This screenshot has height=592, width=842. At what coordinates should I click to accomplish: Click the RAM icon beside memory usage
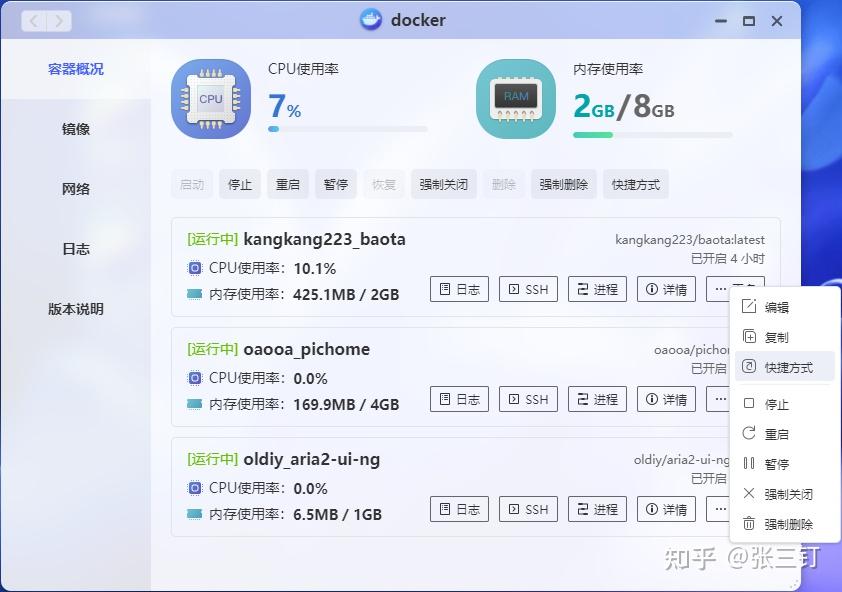click(x=515, y=97)
